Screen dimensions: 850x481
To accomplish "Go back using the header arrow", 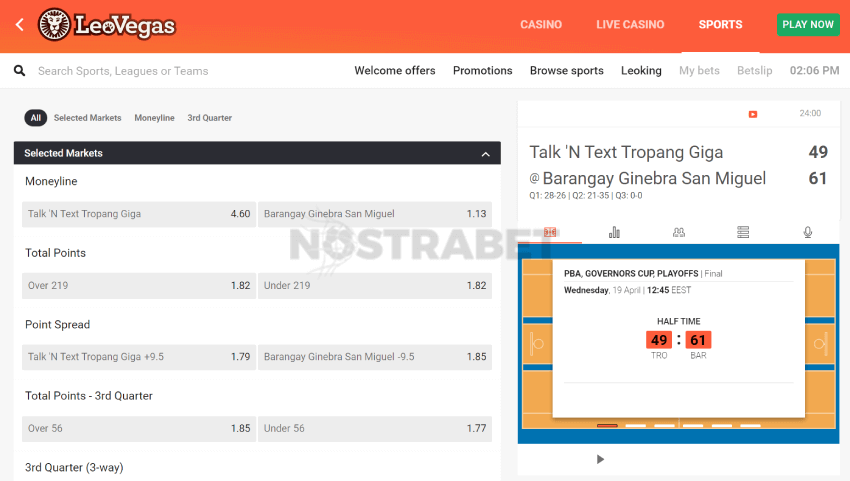I will click(20, 24).
